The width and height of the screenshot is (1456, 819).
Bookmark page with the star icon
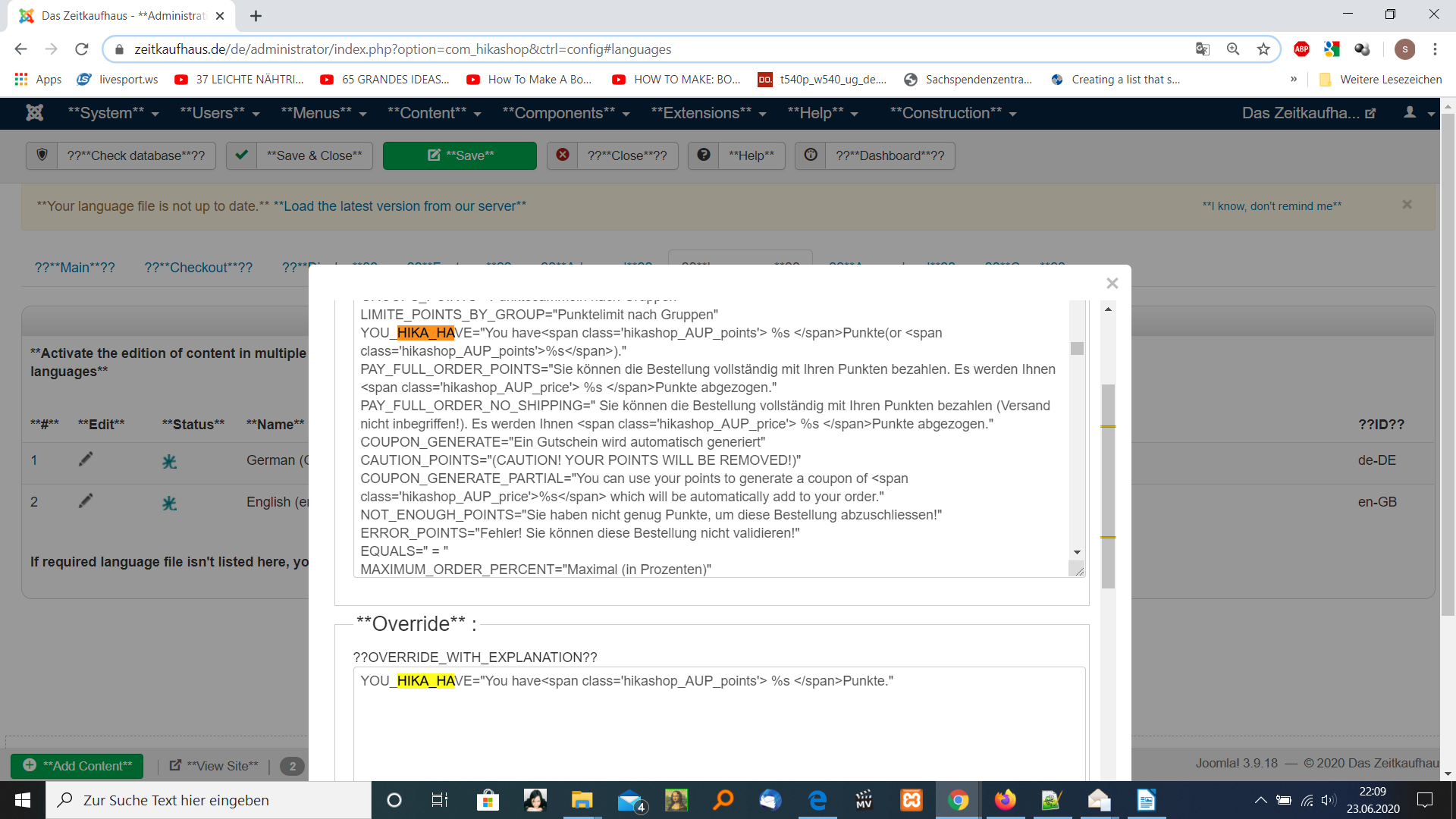point(1263,49)
